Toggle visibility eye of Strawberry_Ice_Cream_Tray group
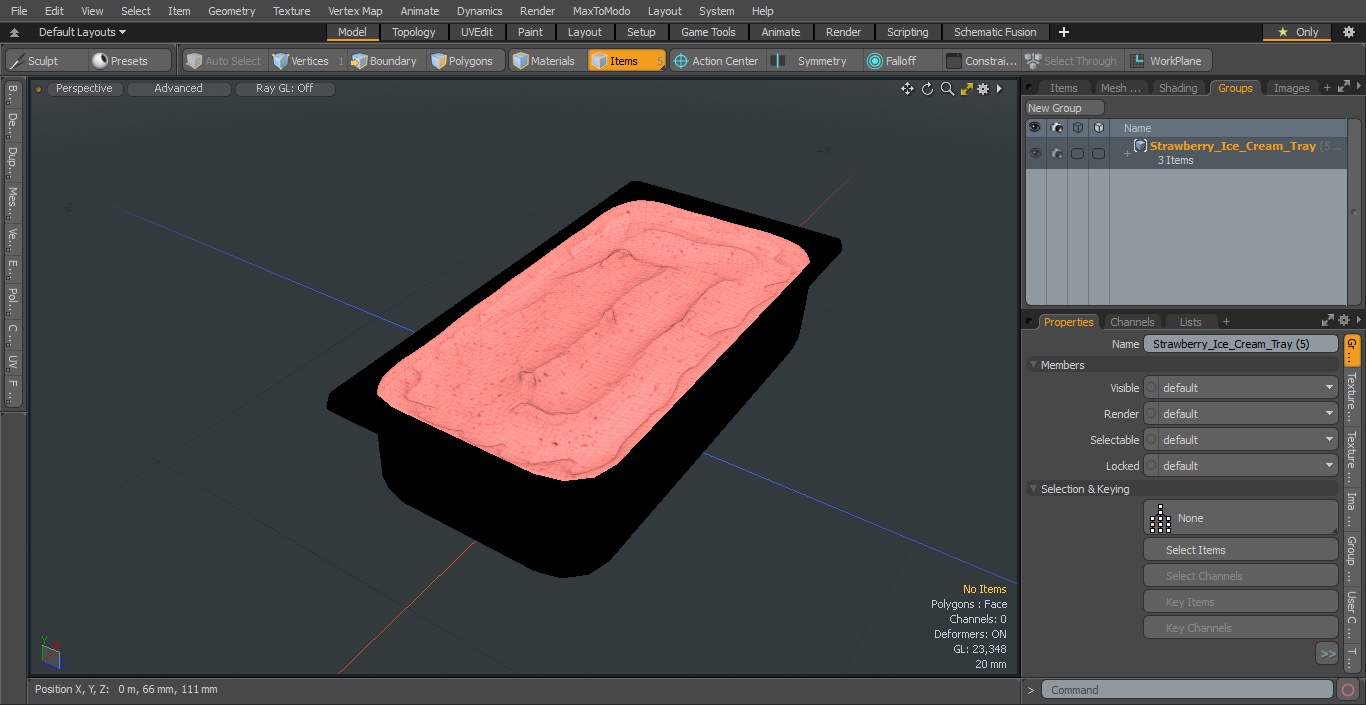 click(1035, 153)
